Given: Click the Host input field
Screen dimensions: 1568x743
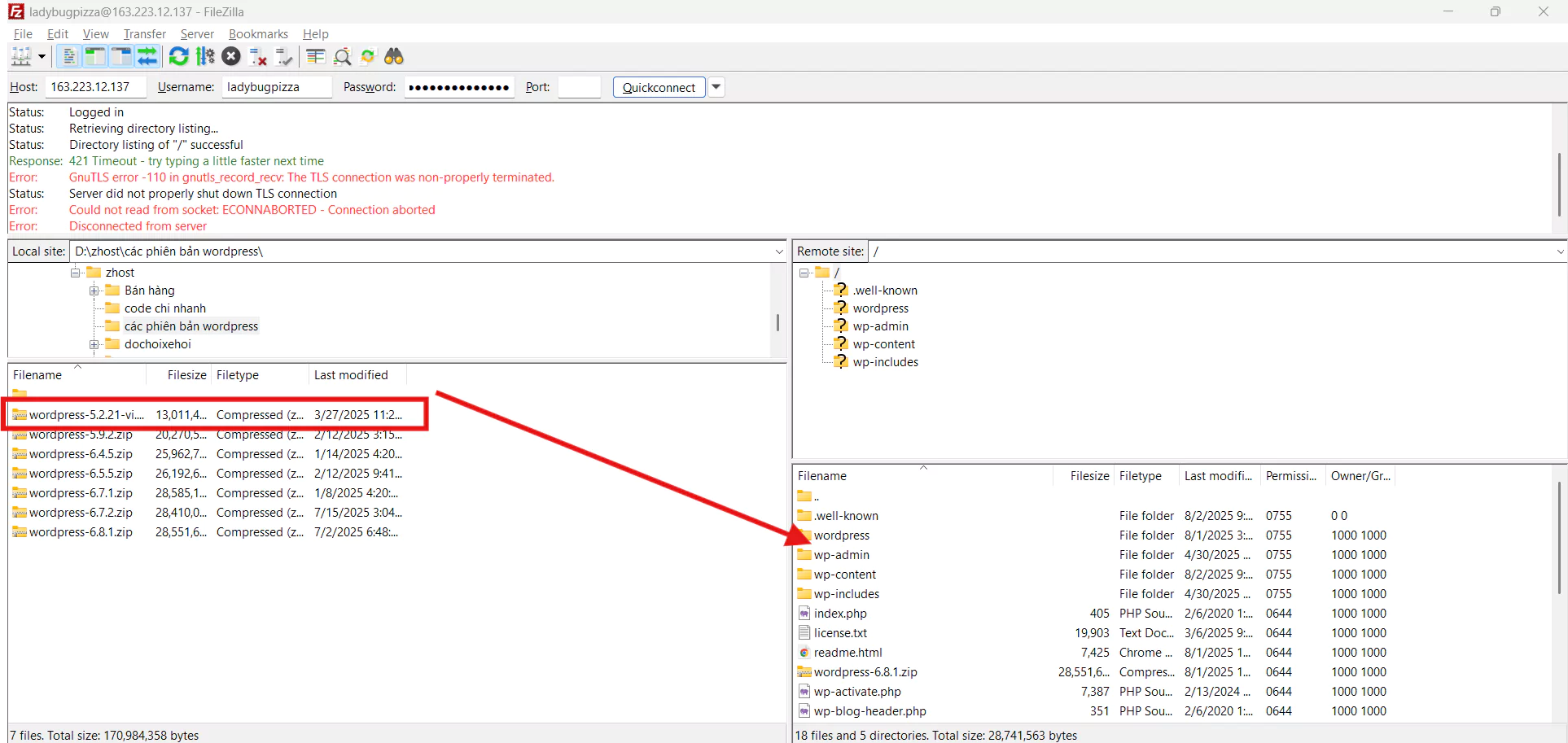Looking at the screenshot, I should [95, 87].
